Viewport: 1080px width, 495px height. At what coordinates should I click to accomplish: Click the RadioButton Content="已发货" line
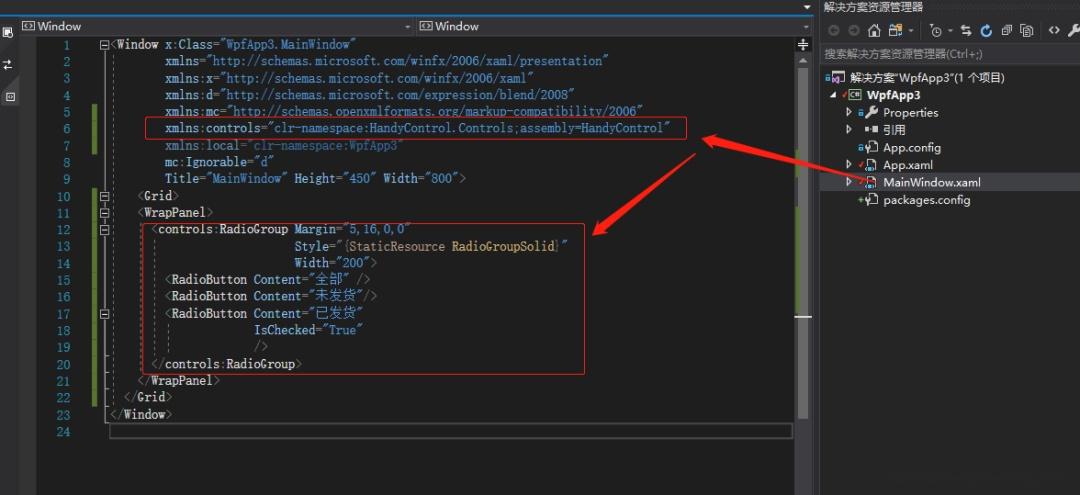[264, 313]
